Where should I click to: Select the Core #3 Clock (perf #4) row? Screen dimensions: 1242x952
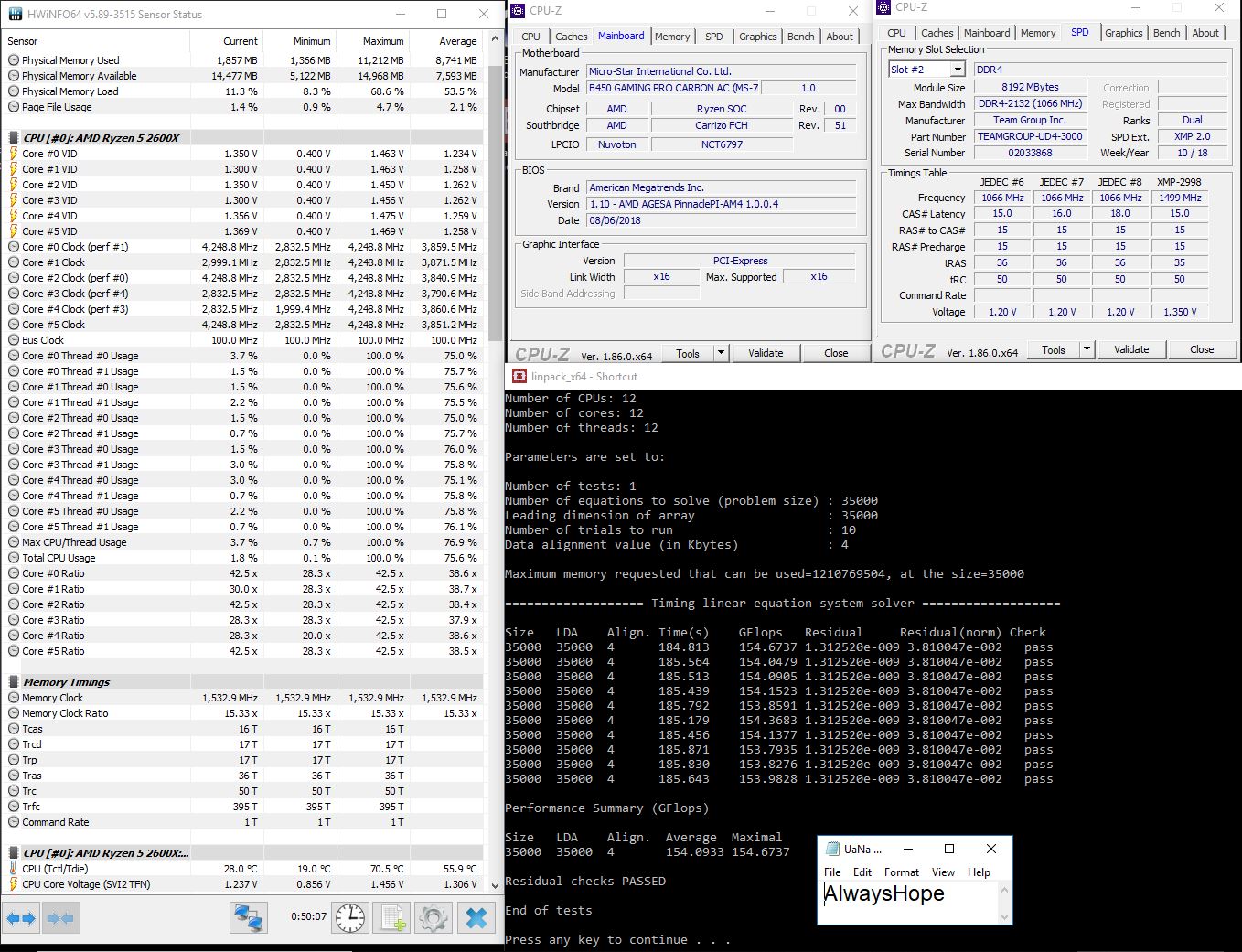pyautogui.click(x=243, y=294)
